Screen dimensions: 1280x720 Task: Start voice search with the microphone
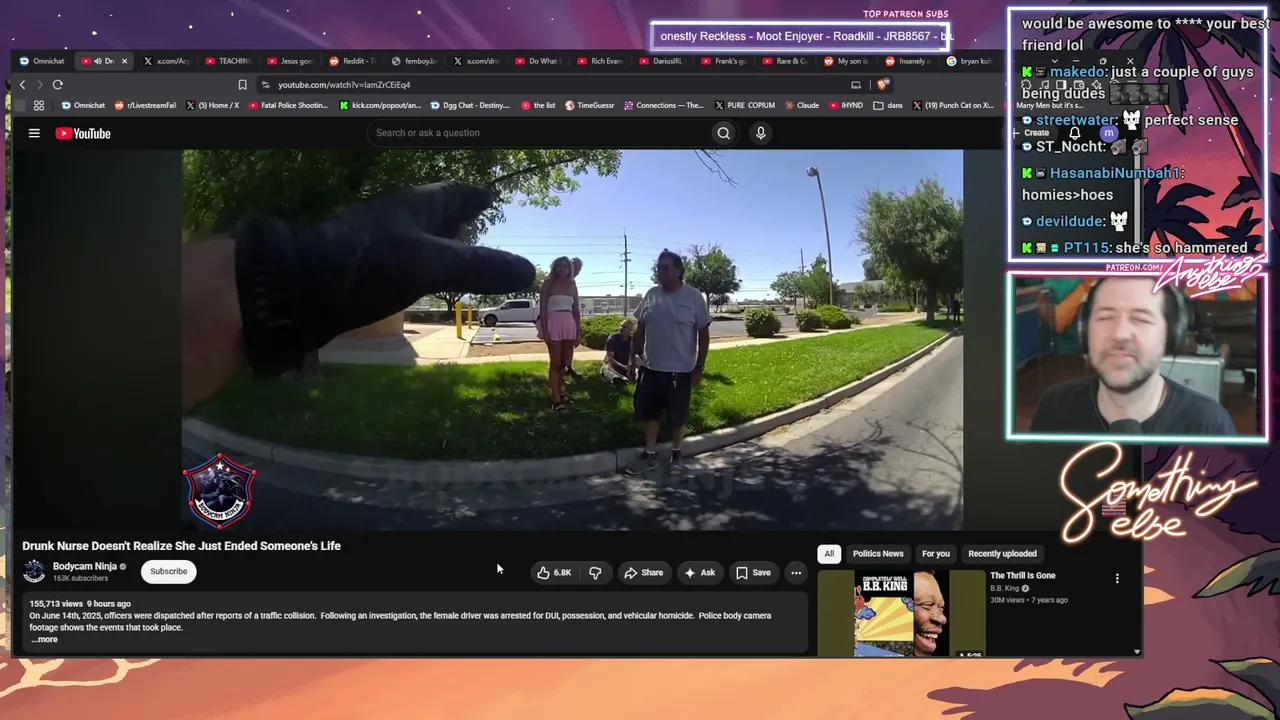[x=761, y=133]
